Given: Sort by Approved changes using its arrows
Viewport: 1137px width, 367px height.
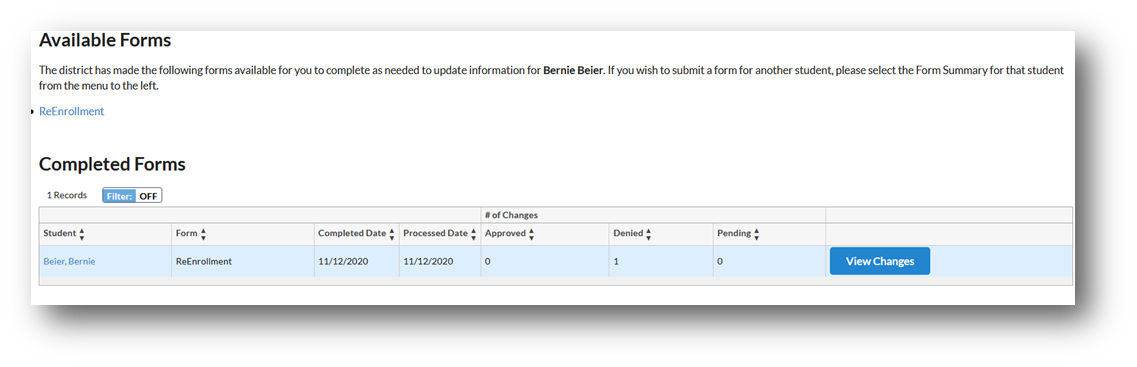Looking at the screenshot, I should click(532, 234).
